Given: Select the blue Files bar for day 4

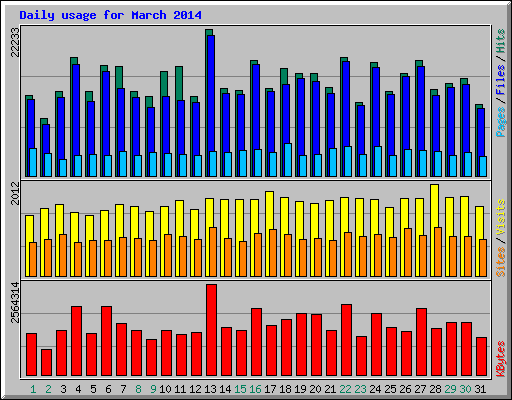Looking at the screenshot, I should tap(76, 110).
